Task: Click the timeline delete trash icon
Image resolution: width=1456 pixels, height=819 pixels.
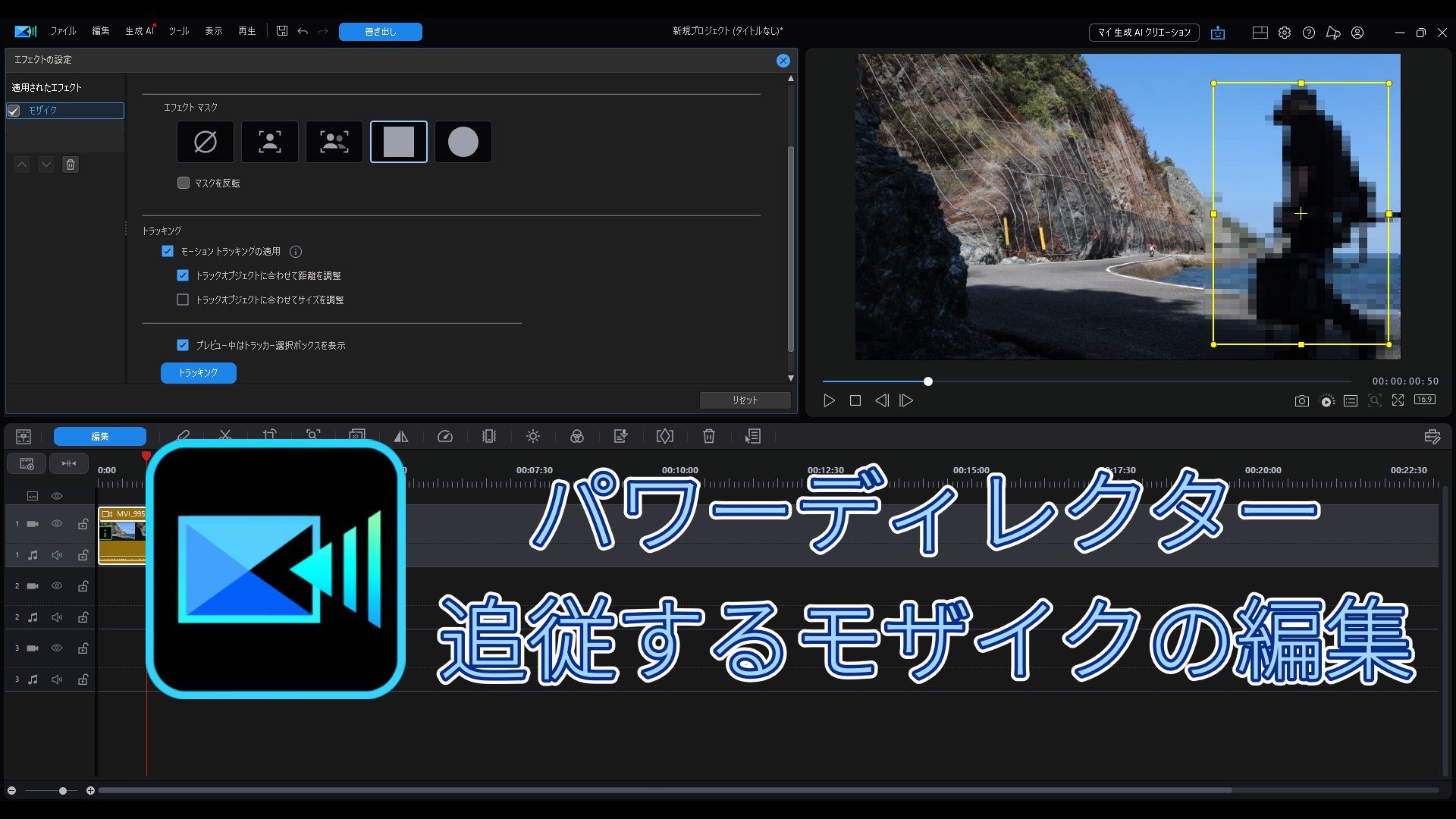Action: [708, 436]
